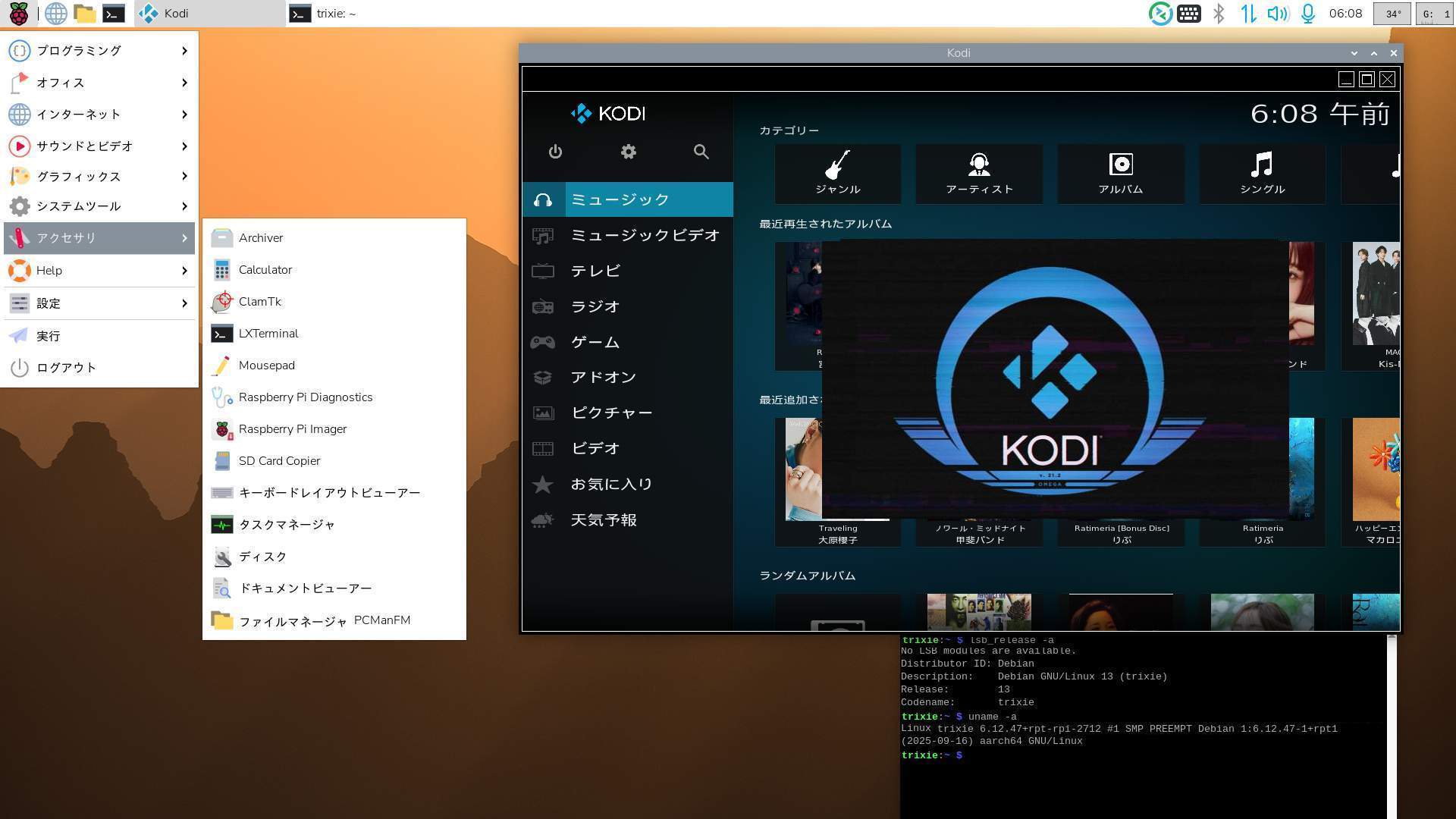Image resolution: width=1456 pixels, height=819 pixels.
Task: Open Calculator from accessories submenu
Action: pyautogui.click(x=265, y=270)
